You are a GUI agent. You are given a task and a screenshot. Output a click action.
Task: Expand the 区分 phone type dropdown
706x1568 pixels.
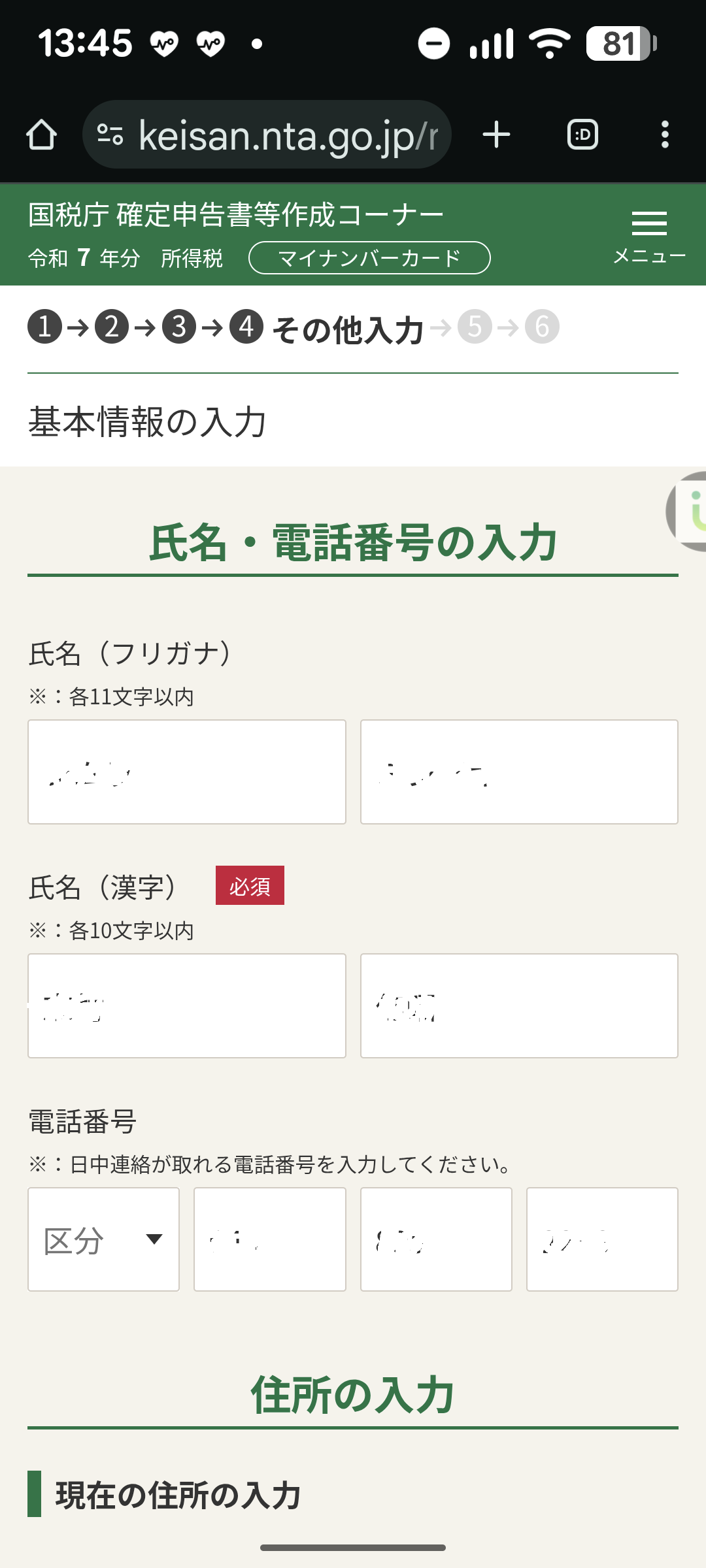(103, 1239)
